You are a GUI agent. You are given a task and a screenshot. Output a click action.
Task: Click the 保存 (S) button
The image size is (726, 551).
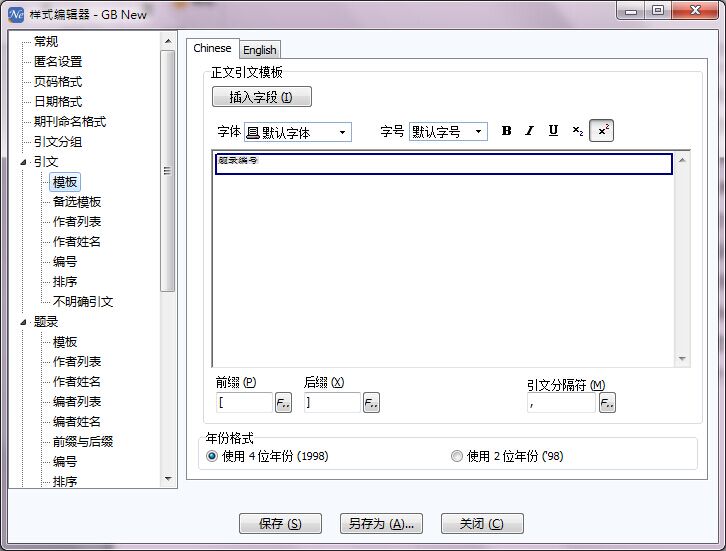pos(280,524)
